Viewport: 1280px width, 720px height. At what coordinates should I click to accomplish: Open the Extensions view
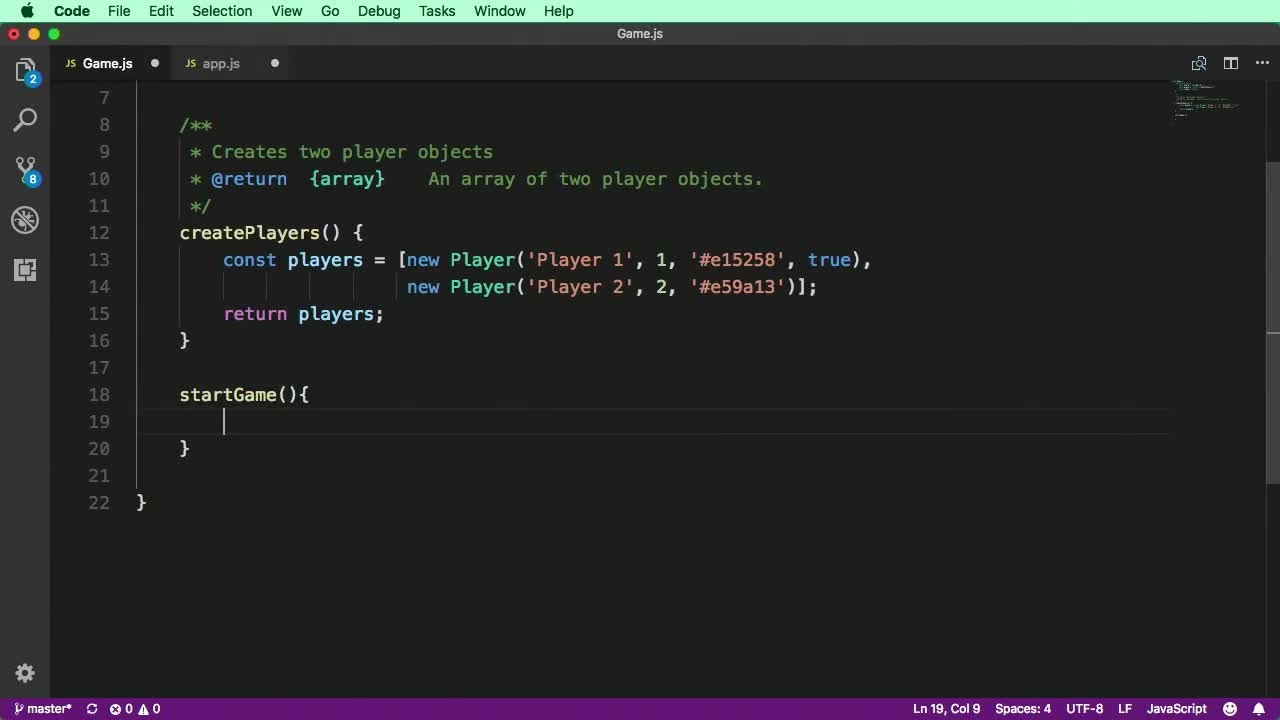(x=25, y=270)
